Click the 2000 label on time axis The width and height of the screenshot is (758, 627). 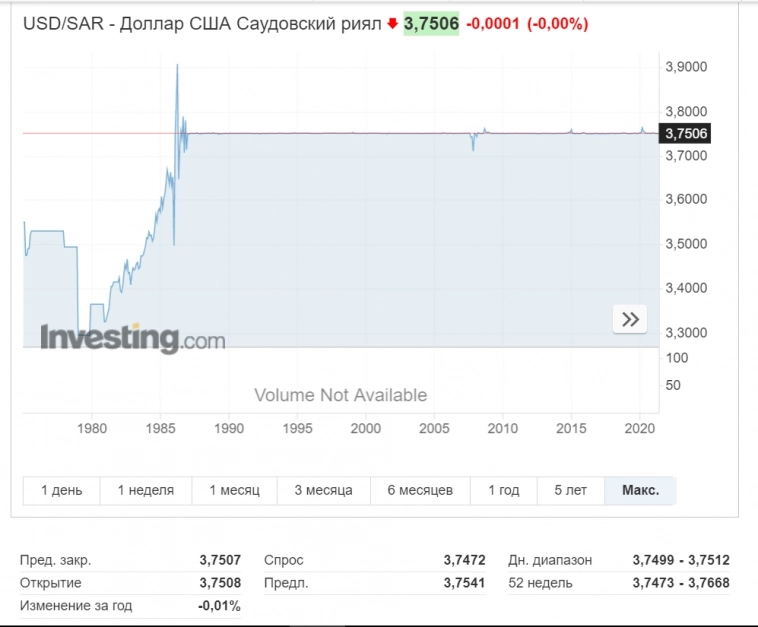366,428
